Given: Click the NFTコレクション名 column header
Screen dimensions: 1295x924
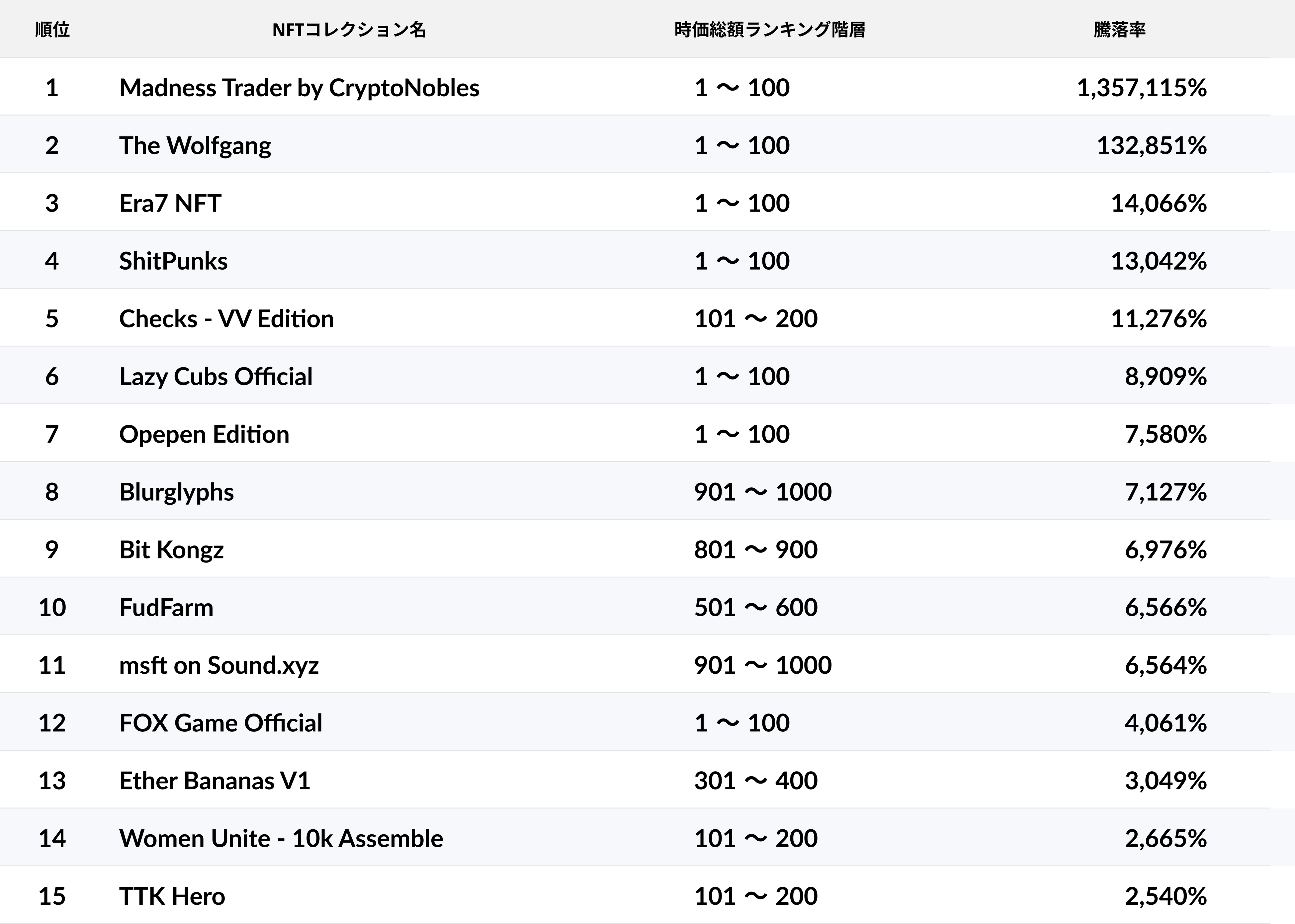Looking at the screenshot, I should pos(349,30).
